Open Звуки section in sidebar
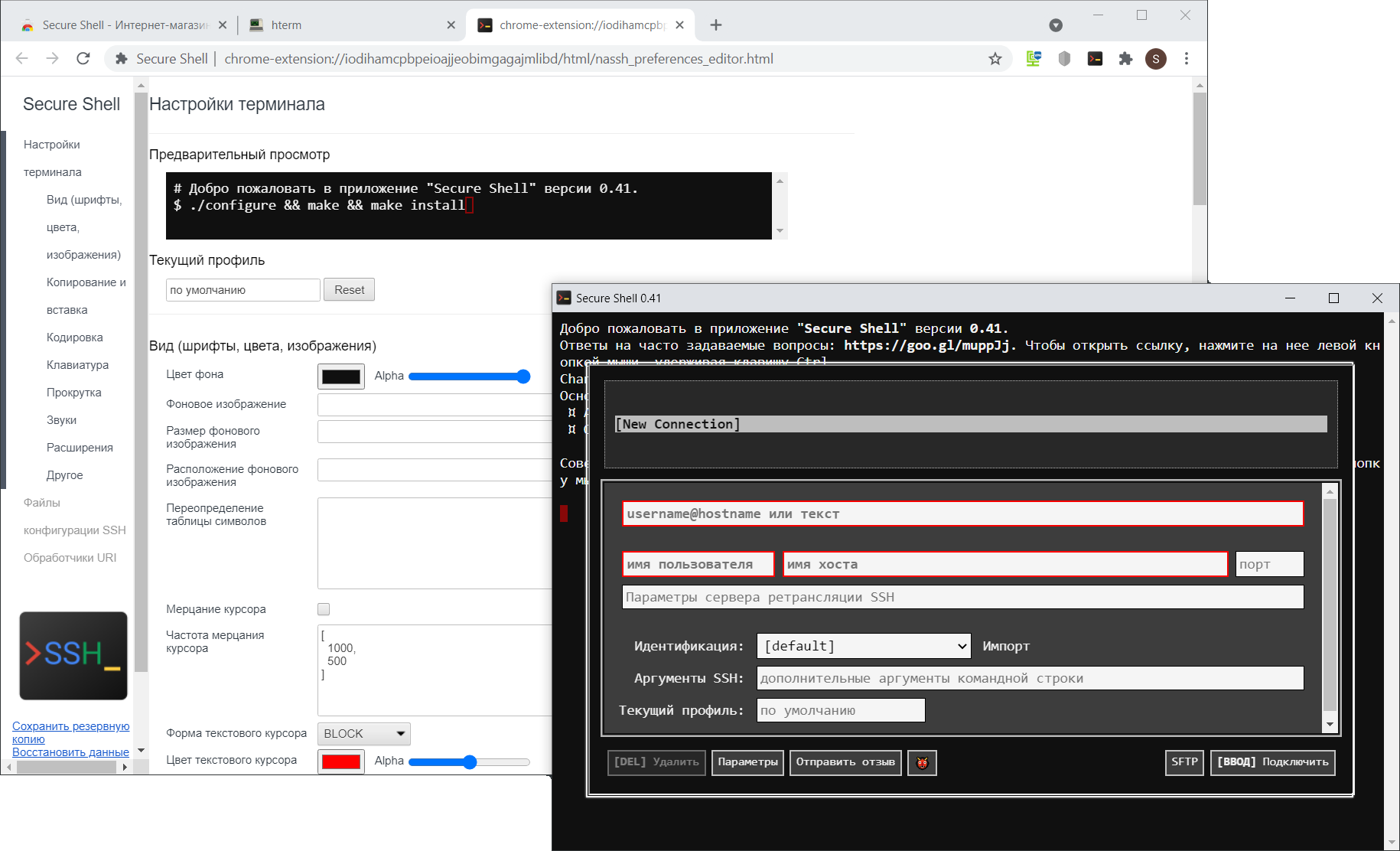This screenshot has width=1400, height=851. (x=61, y=420)
